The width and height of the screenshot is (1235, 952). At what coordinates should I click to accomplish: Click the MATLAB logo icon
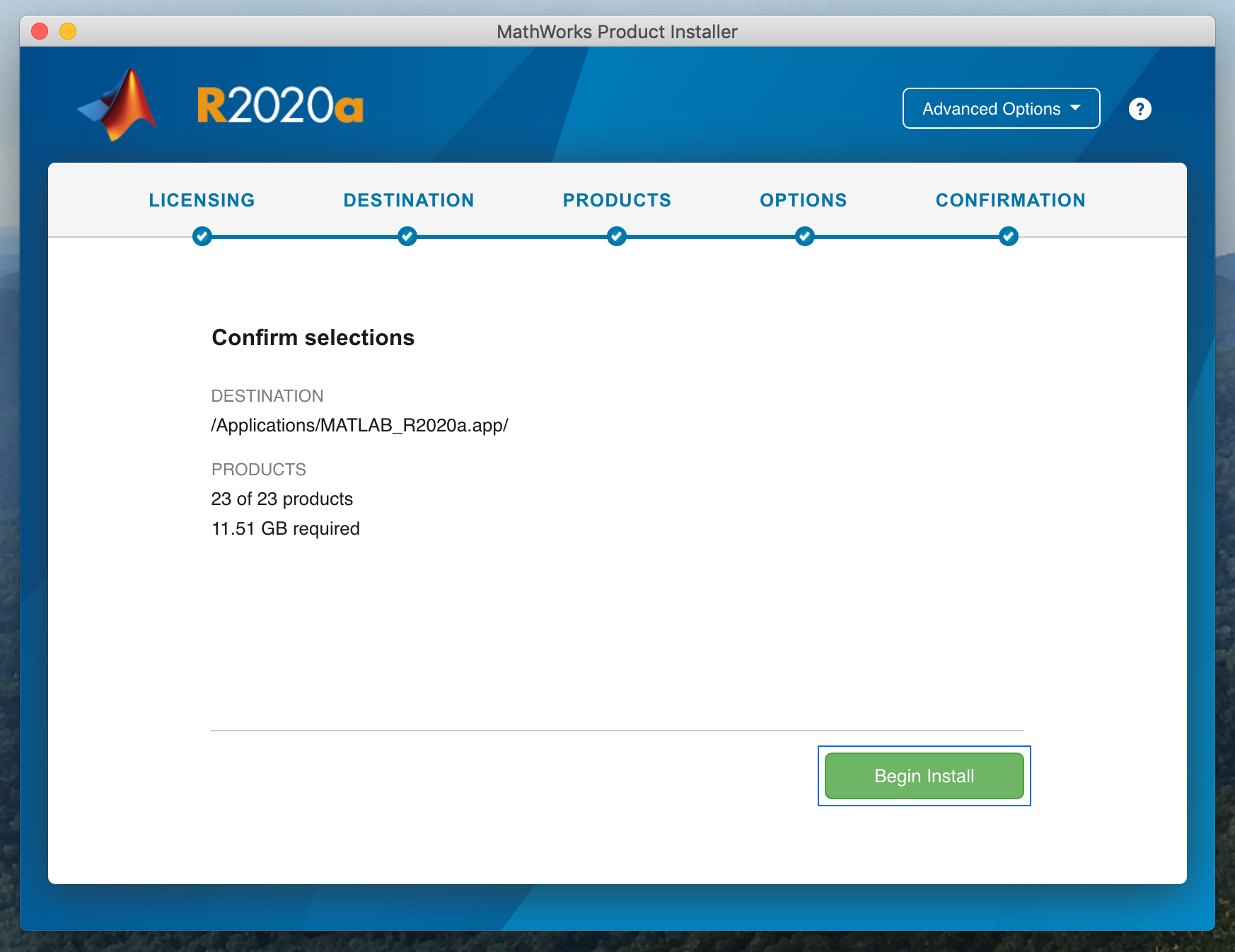tap(117, 105)
